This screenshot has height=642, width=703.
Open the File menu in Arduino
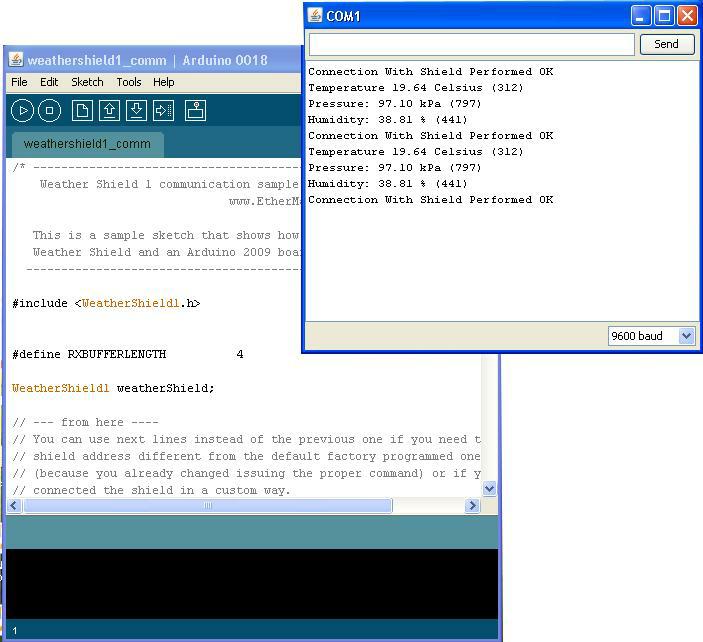[19, 82]
